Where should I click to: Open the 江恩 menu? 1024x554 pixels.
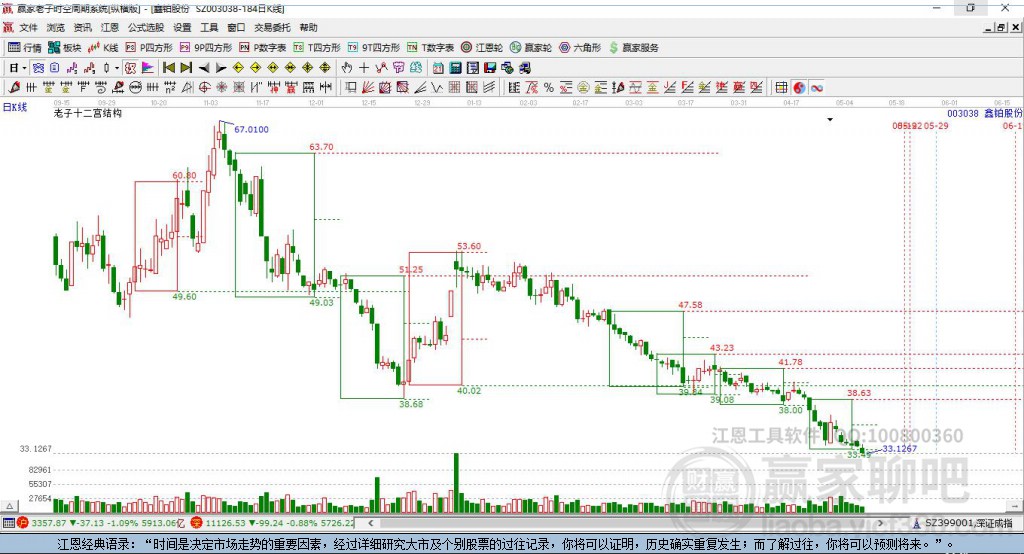[x=110, y=27]
